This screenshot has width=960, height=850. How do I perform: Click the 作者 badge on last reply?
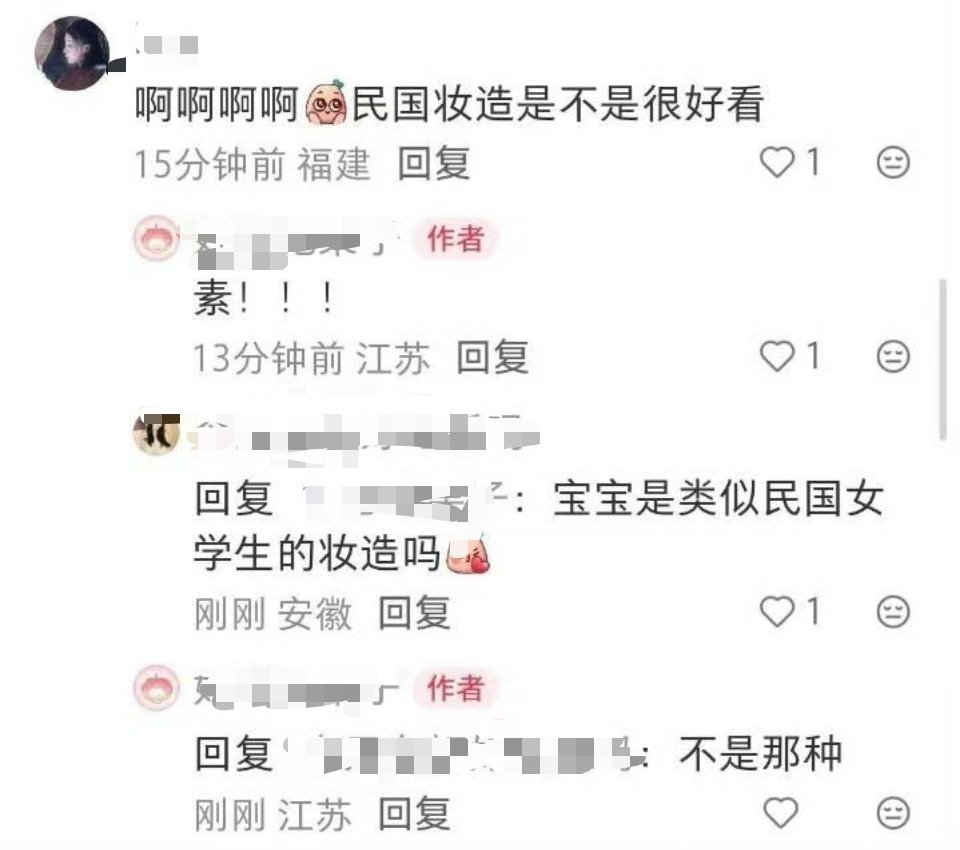point(456,688)
